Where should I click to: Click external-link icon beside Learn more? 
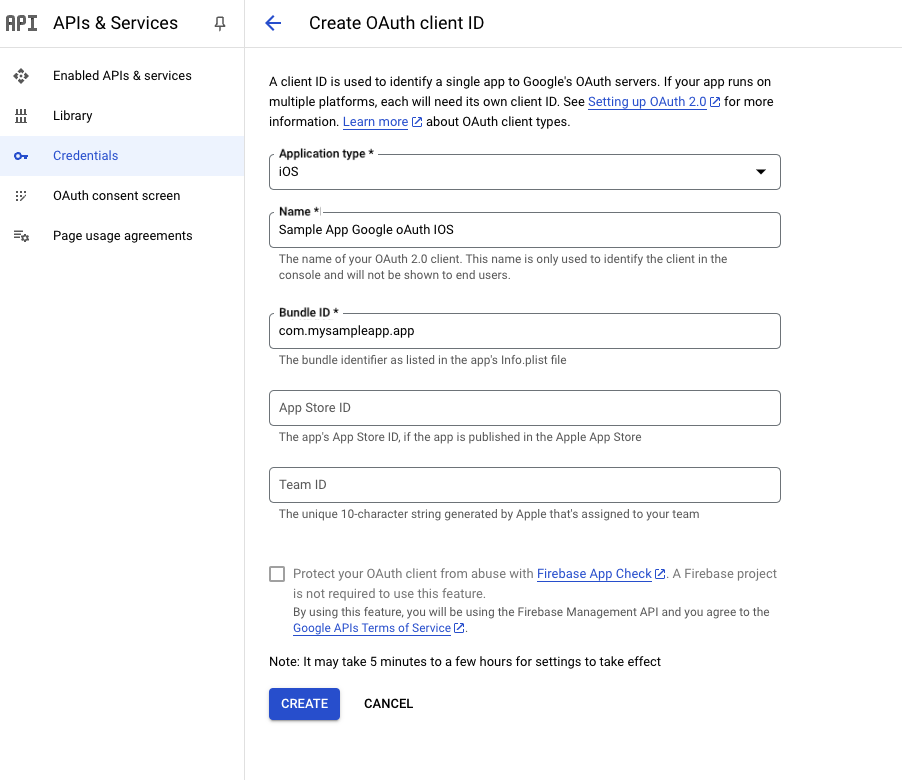tap(417, 122)
